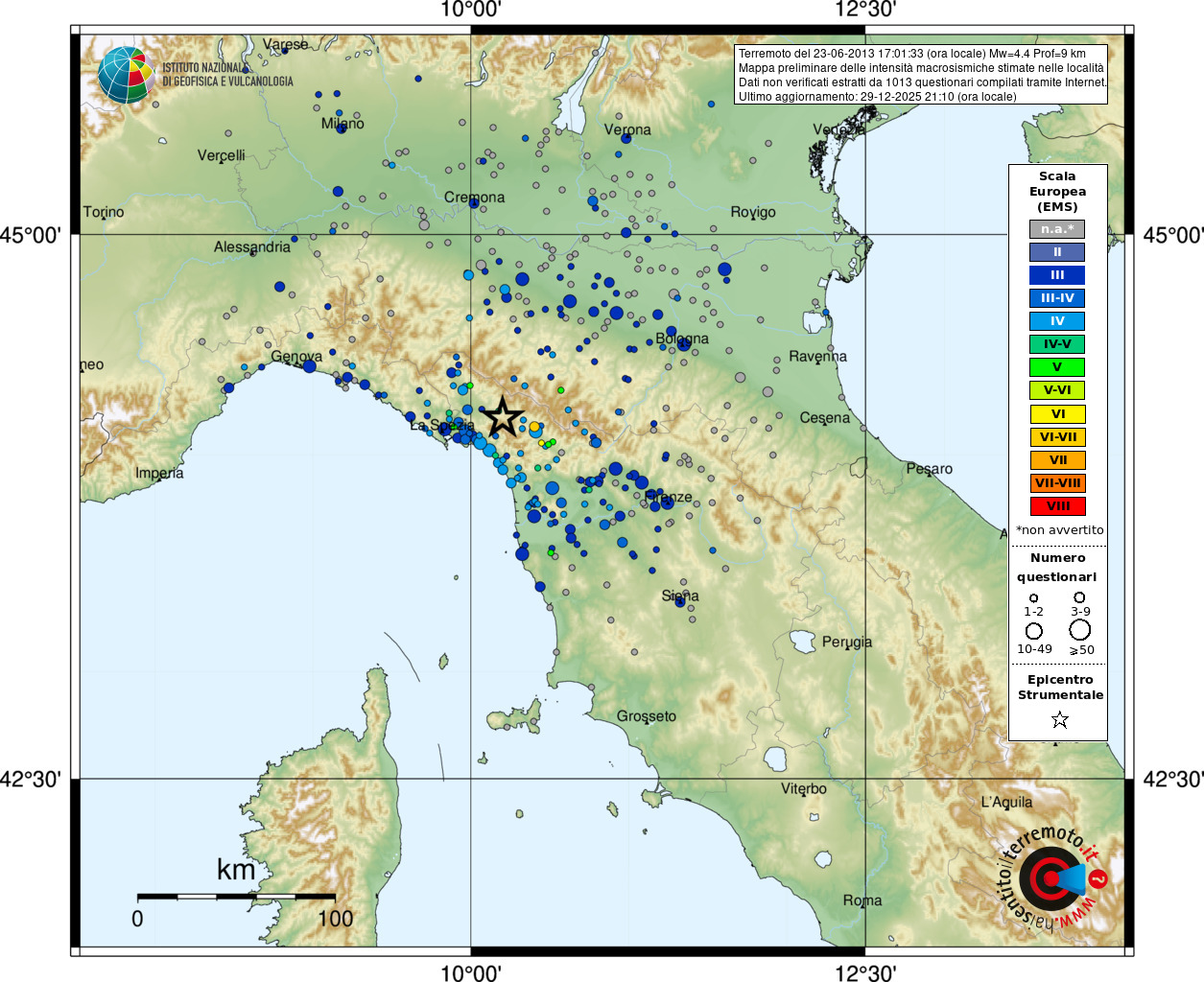This screenshot has width=1204, height=982.
Task: Click the 3-9 questionnaire circle in legend
Action: pos(1079,596)
